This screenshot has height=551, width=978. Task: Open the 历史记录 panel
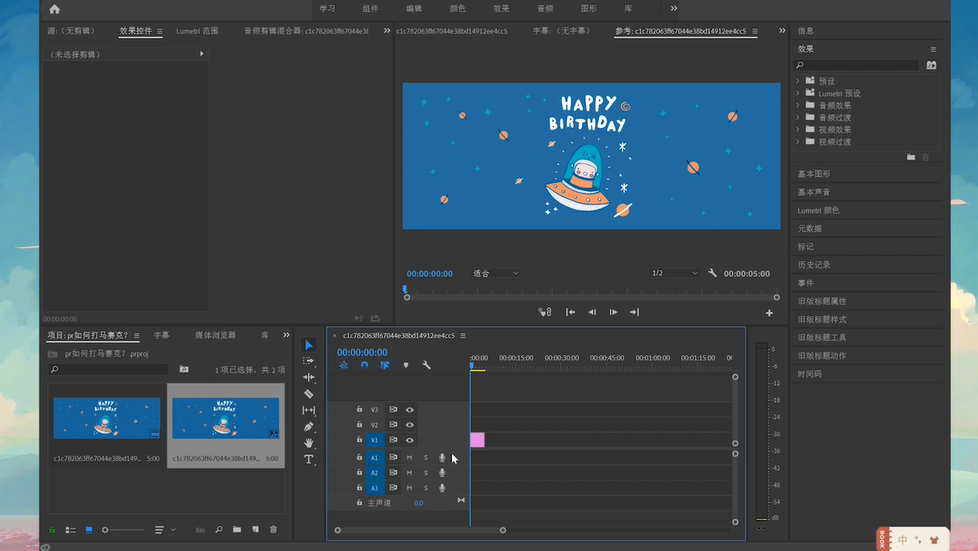point(814,265)
